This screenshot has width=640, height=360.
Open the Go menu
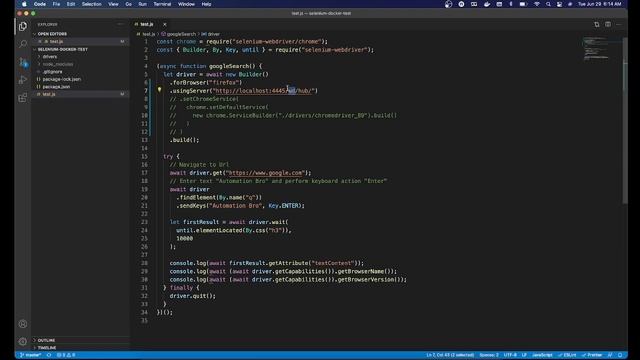[x=129, y=4]
